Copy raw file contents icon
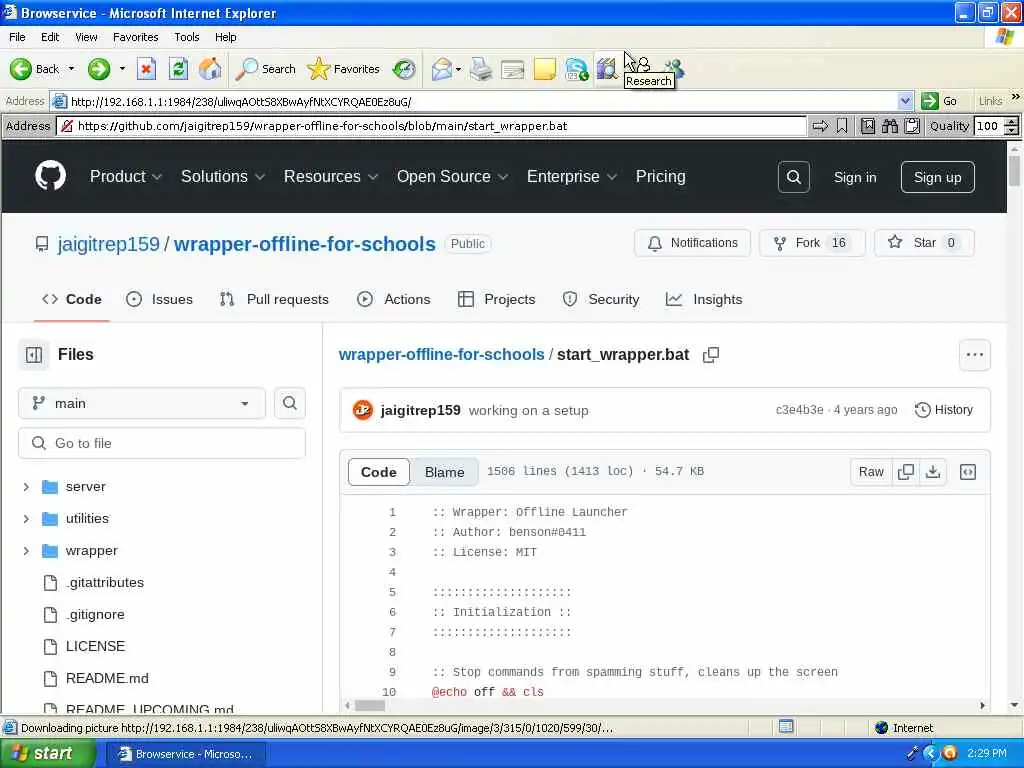This screenshot has width=1024, height=768. point(906,472)
